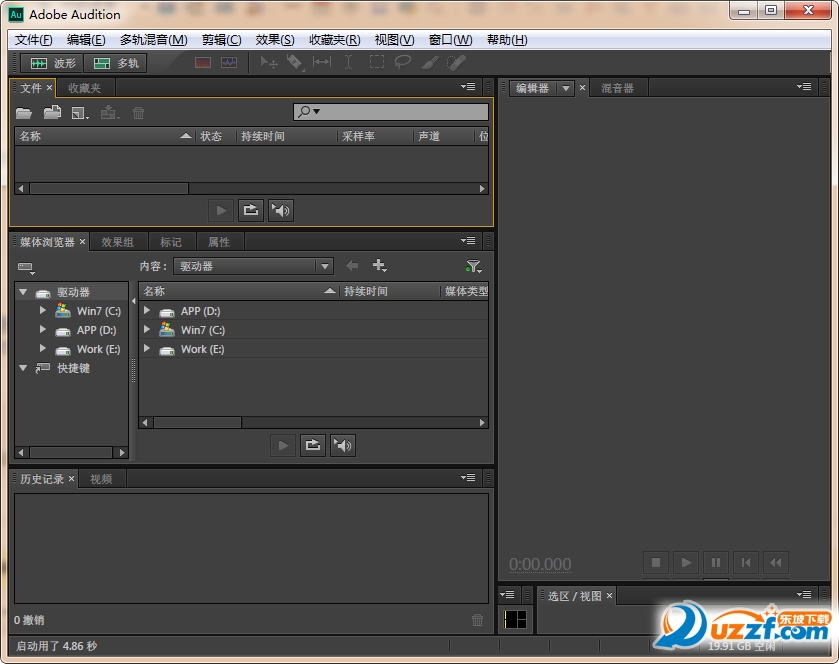Switch to Waveform (波形) view
839x664 pixels.
tap(51, 63)
